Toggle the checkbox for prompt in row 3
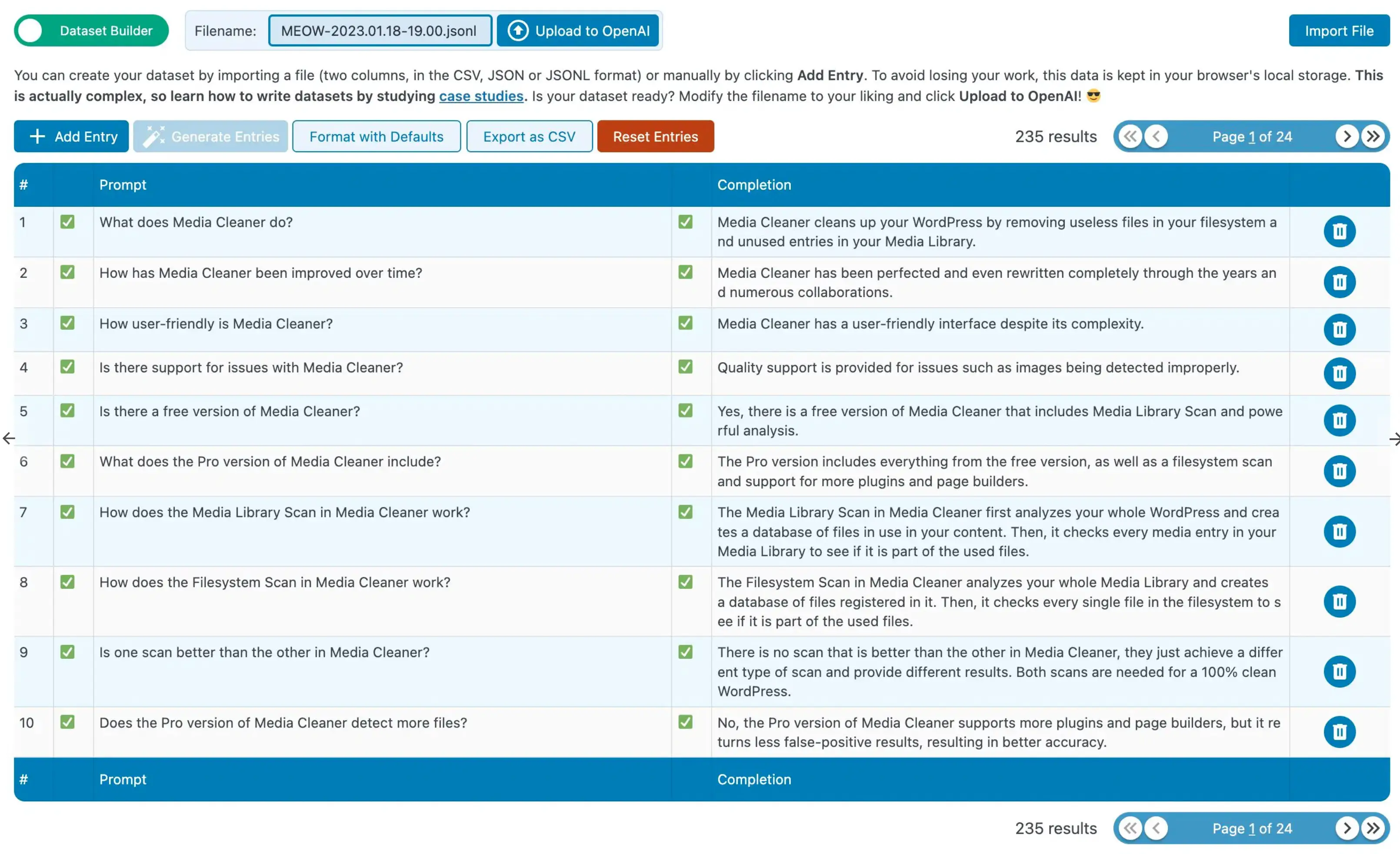Viewport: 1400px width, 854px height. [67, 322]
